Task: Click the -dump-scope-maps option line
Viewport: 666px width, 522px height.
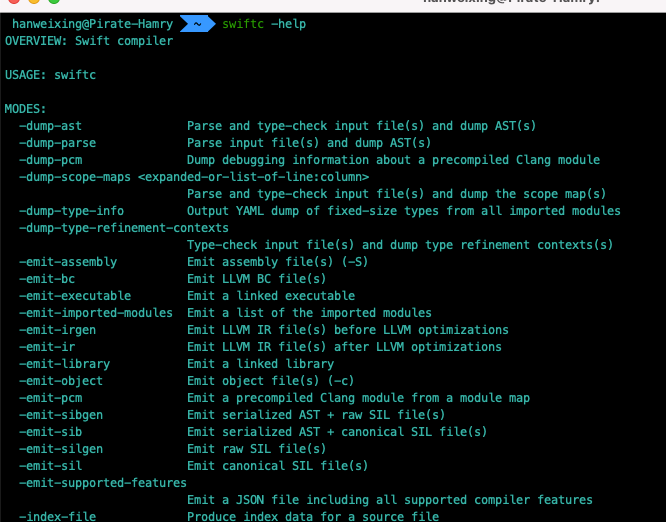Action: pyautogui.click(x=193, y=177)
